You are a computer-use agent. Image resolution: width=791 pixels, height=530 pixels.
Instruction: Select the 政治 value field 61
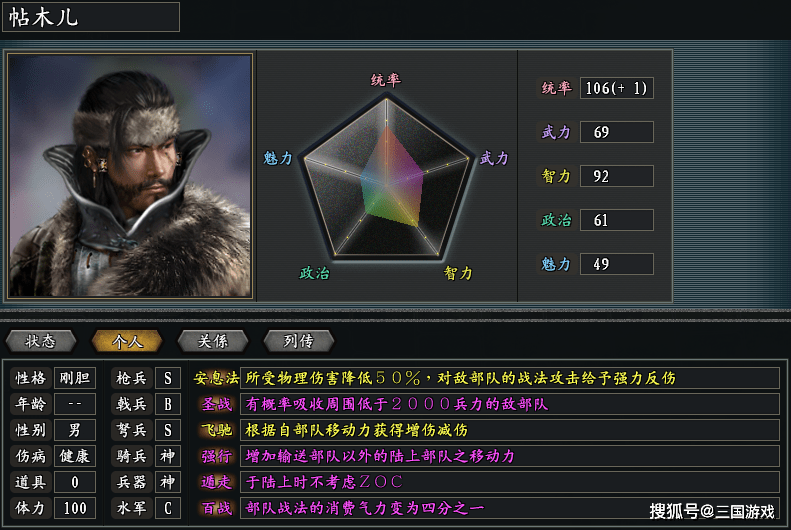[x=616, y=220]
